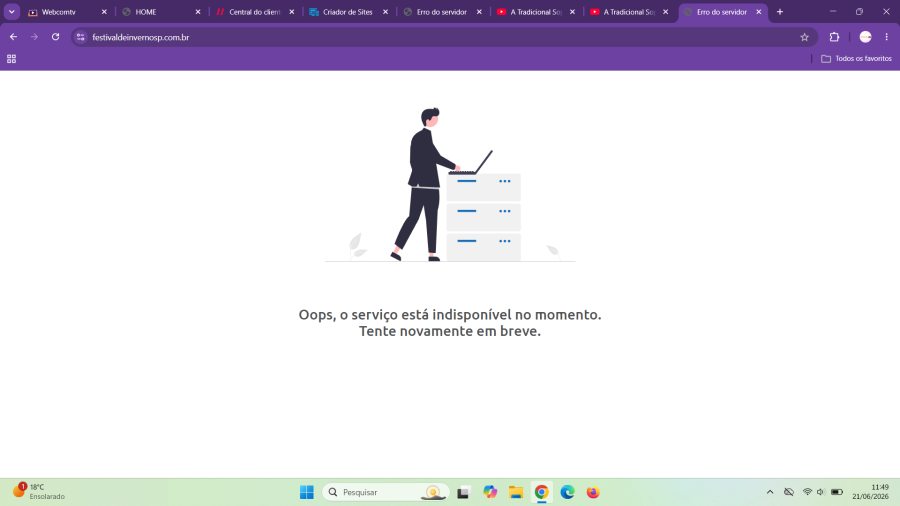Image resolution: width=900 pixels, height=506 pixels.
Task: Open a new tab with the plus button
Action: (779, 12)
